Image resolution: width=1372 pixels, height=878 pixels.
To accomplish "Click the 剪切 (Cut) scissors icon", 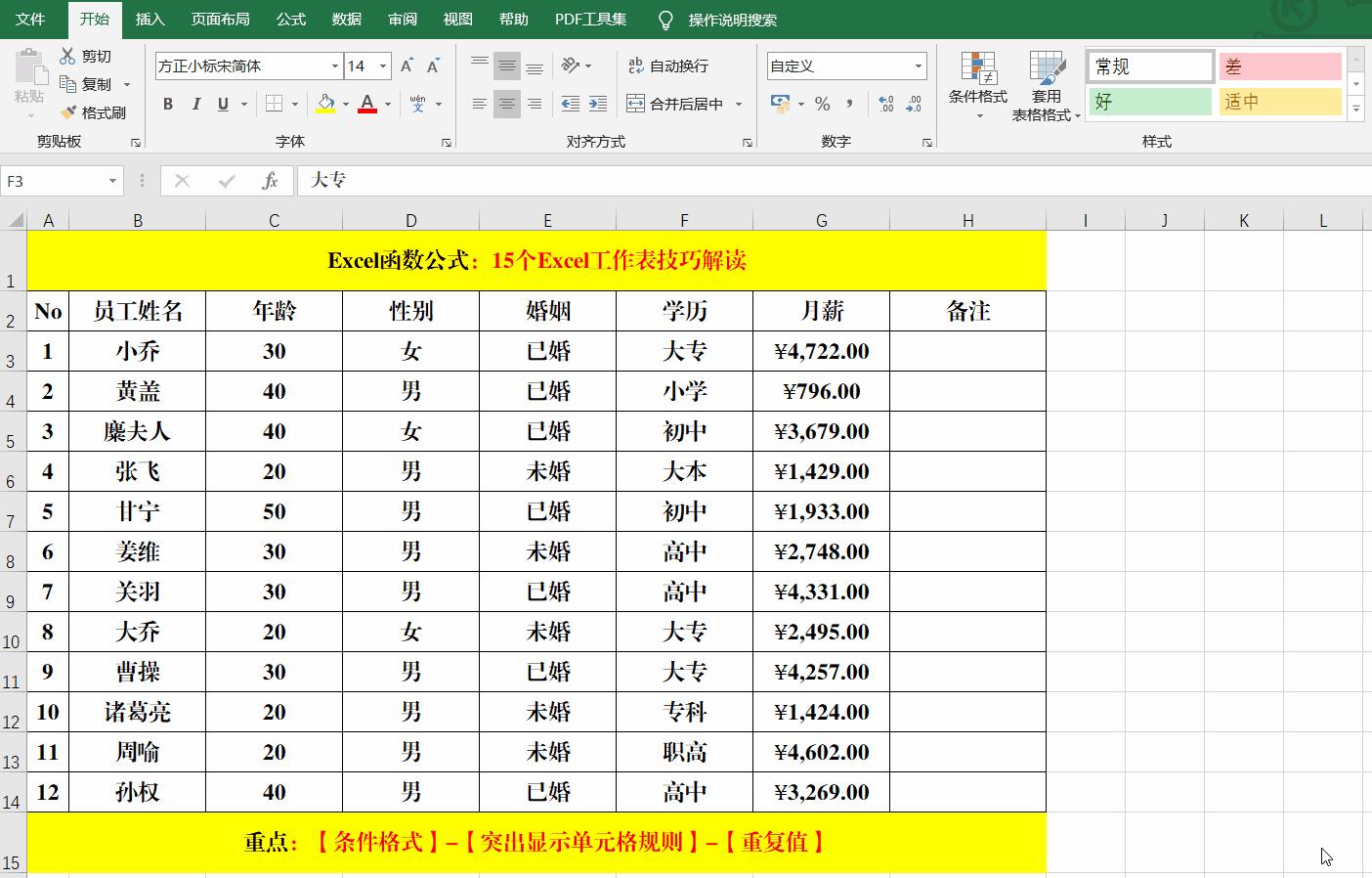I will point(68,56).
